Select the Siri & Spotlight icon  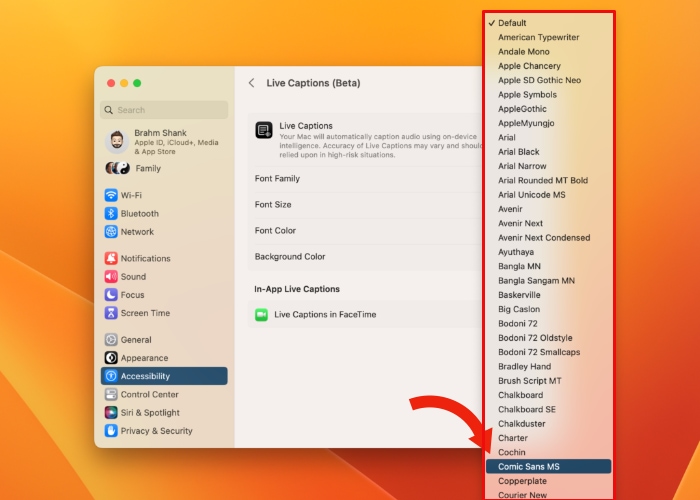click(111, 412)
